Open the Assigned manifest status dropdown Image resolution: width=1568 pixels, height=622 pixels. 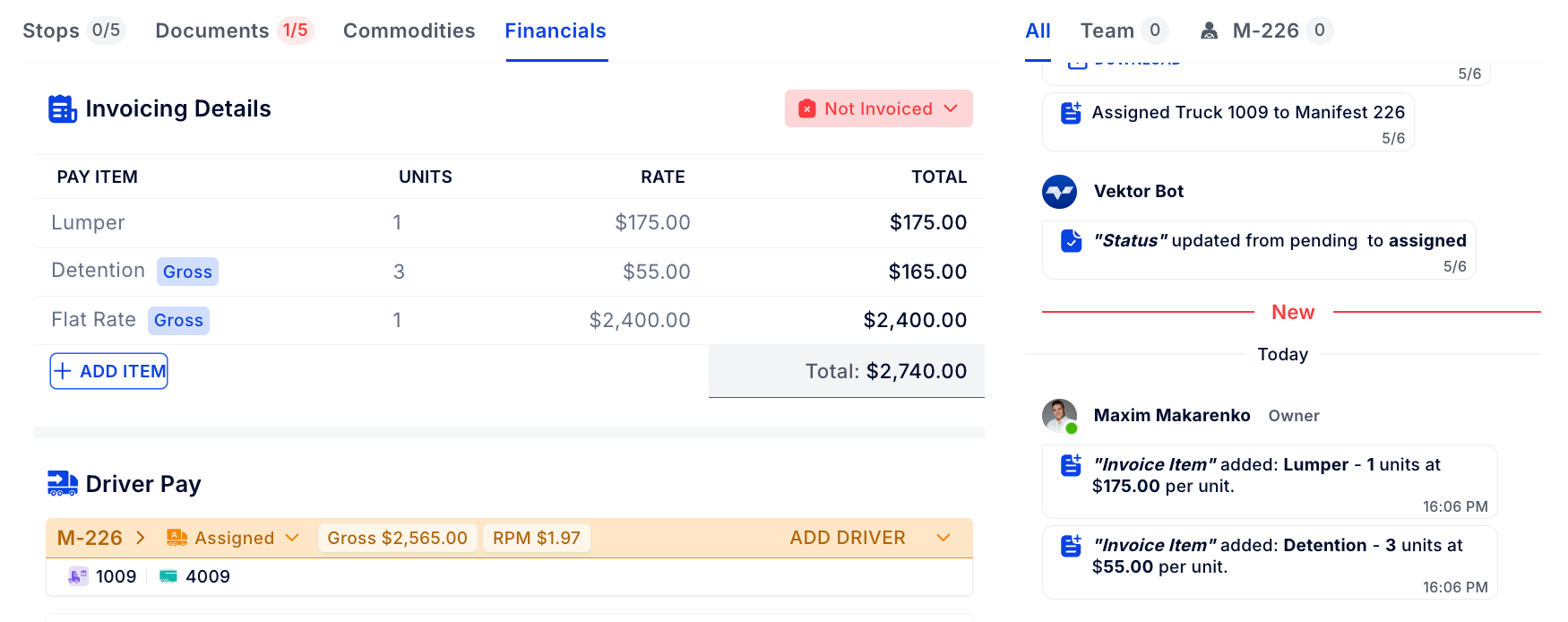[292, 538]
